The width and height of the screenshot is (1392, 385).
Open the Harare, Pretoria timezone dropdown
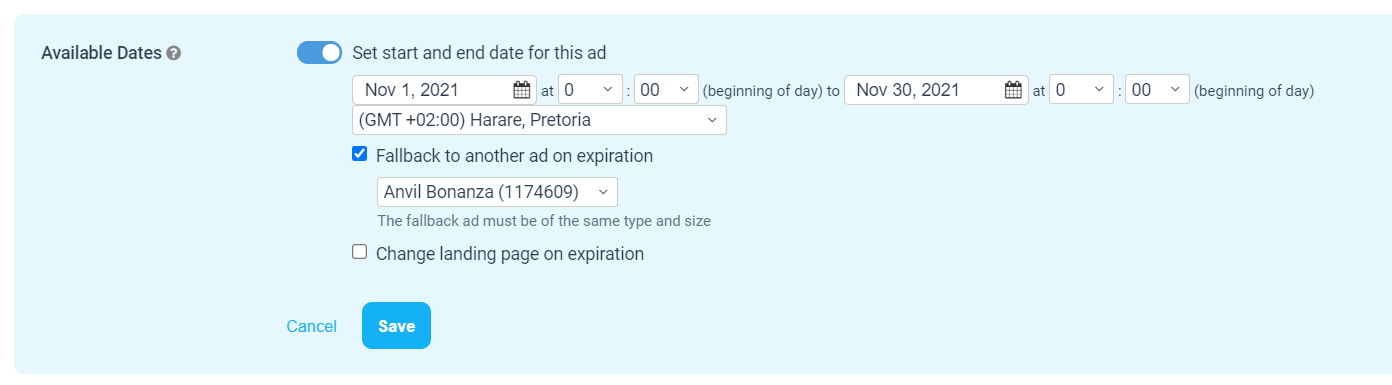point(540,120)
